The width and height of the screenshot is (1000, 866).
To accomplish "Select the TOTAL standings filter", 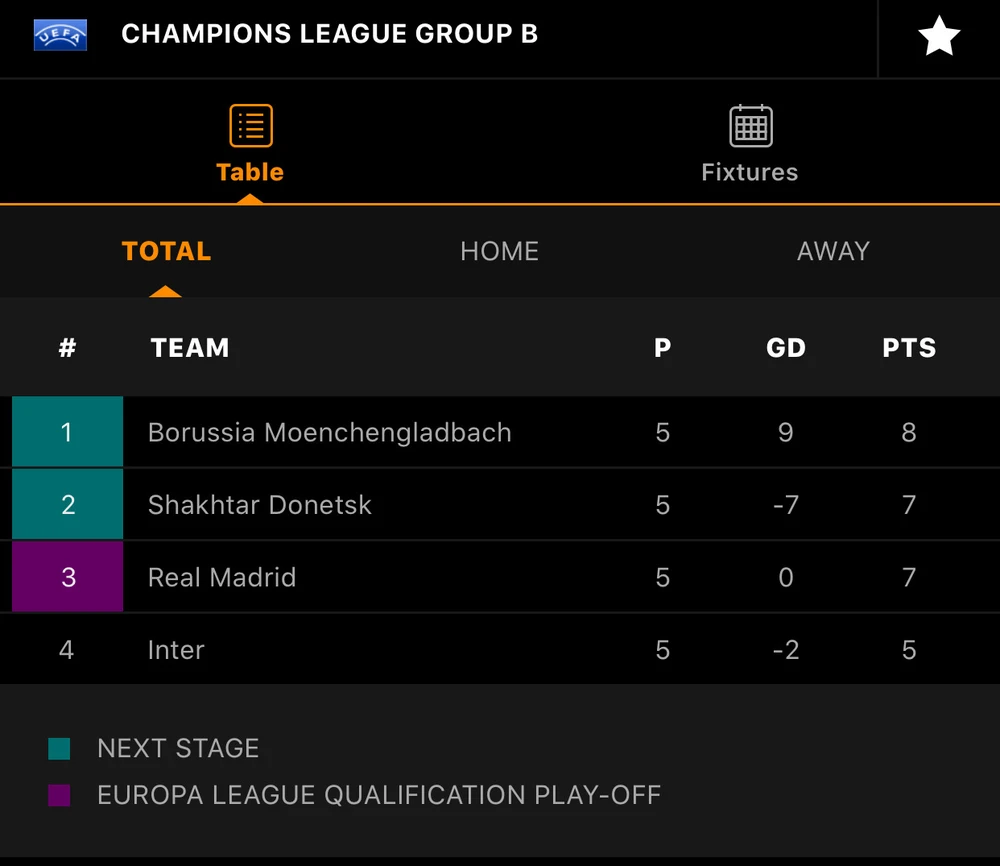I will point(166,251).
